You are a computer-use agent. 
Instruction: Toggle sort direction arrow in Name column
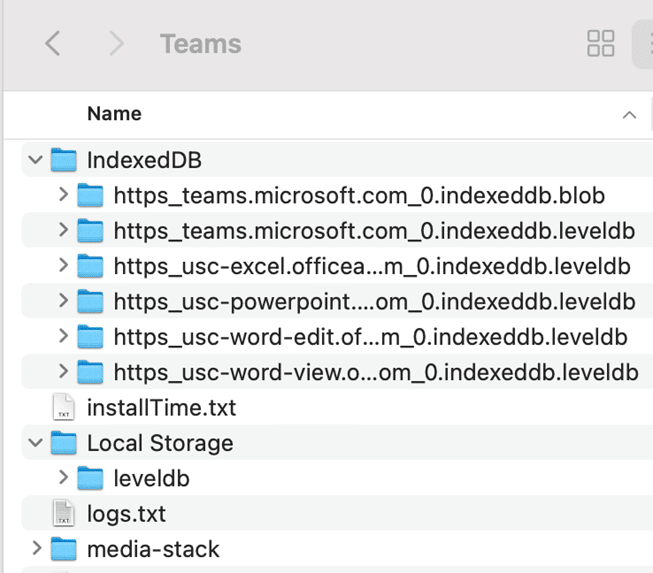point(629,115)
